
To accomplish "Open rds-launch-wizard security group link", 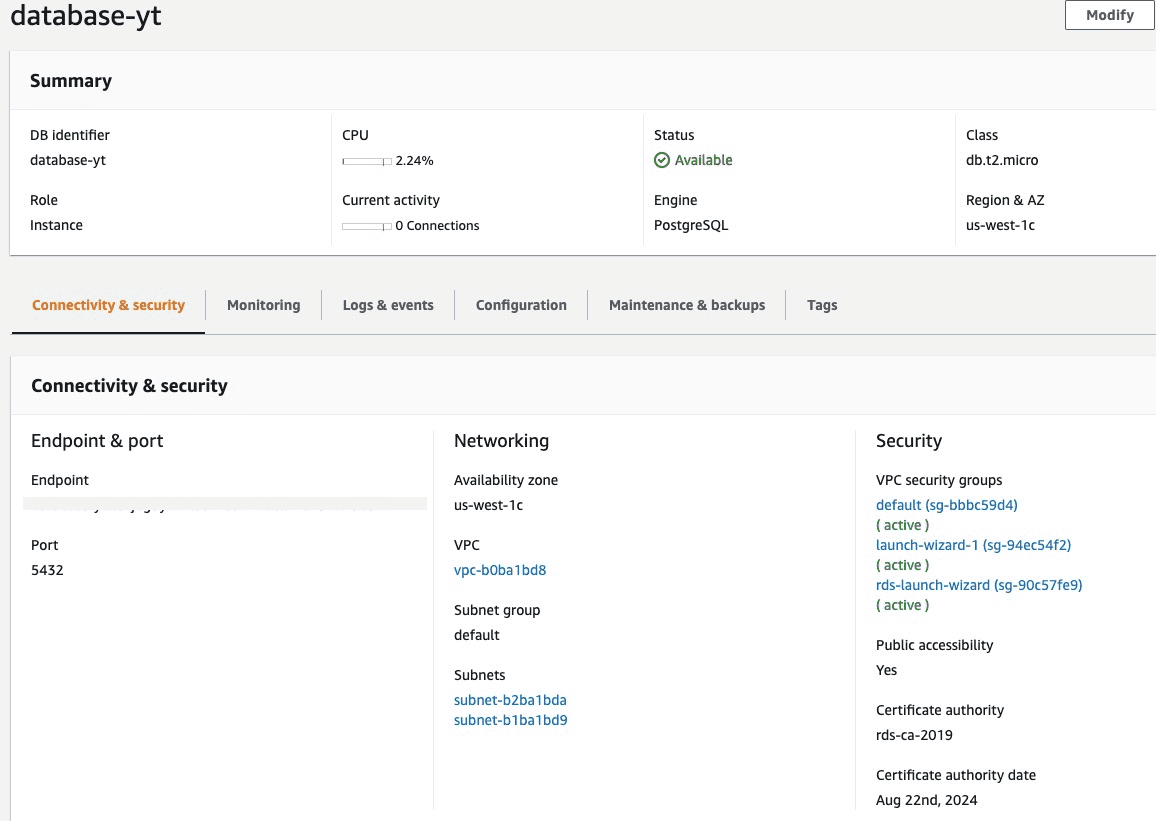I will pyautogui.click(x=979, y=585).
